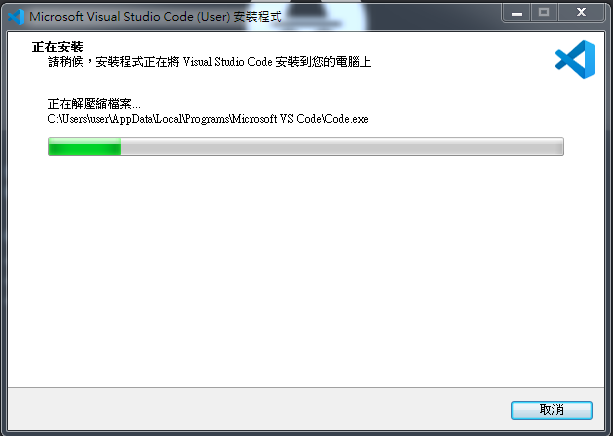613x436 pixels.
Task: Click 請稍候 at start of description sentence
Action: pos(65,62)
